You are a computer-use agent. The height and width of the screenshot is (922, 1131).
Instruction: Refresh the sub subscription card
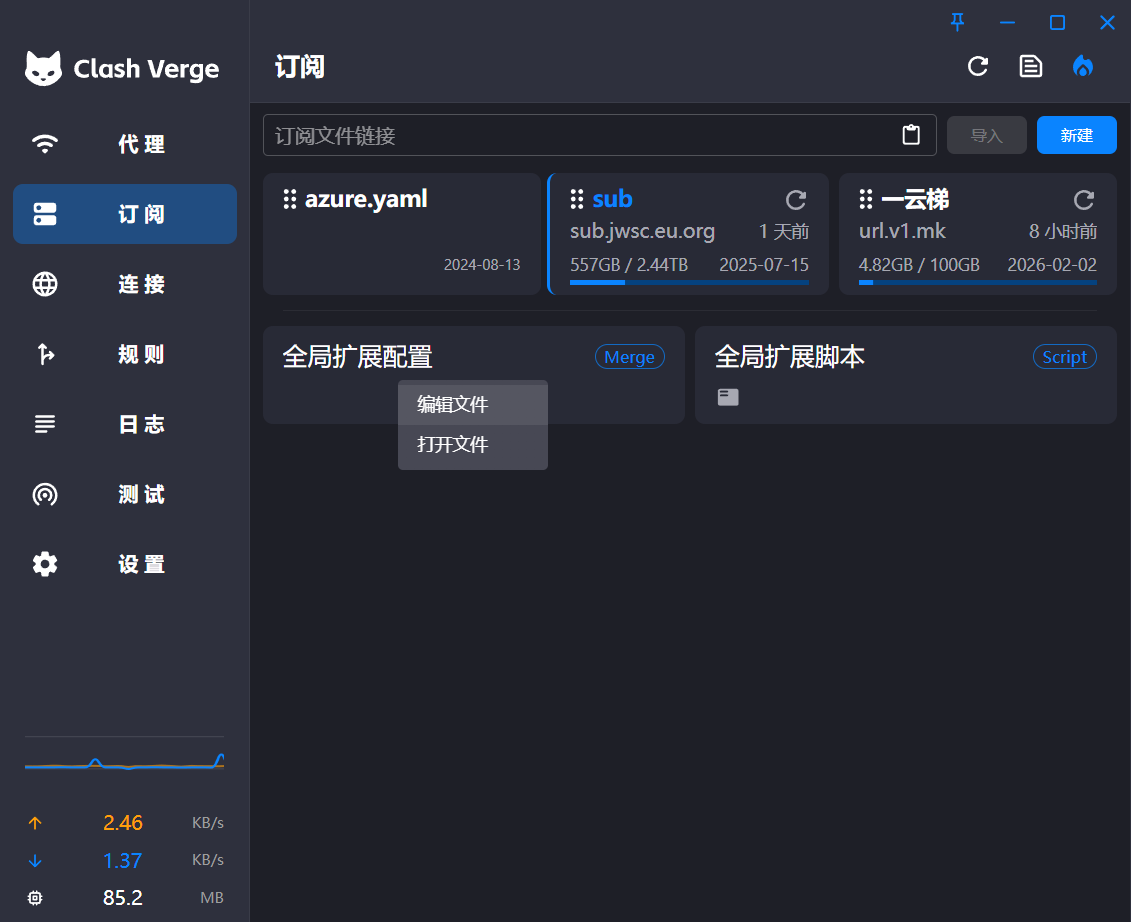click(x=795, y=200)
